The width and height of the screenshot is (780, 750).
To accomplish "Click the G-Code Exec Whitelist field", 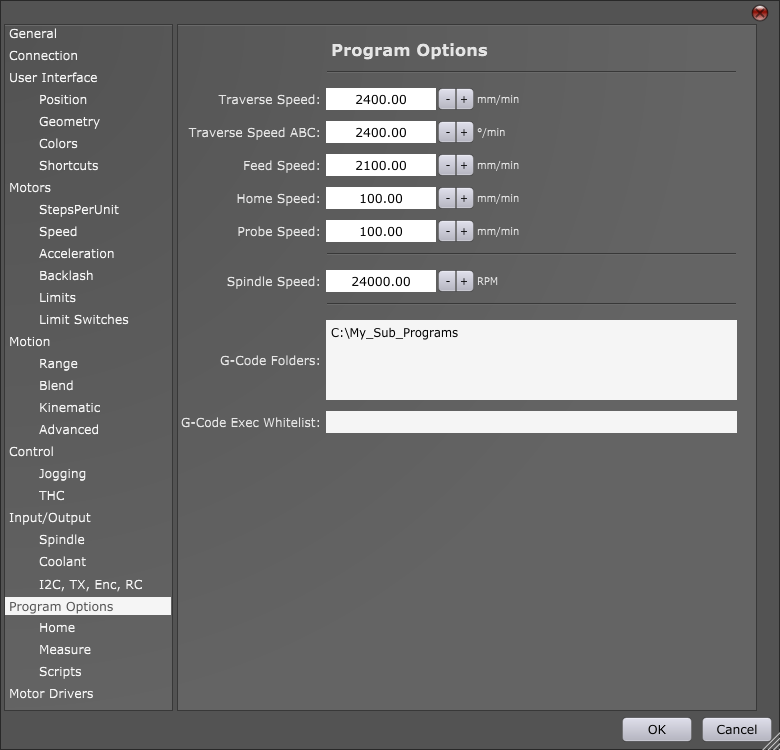I will 531,422.
